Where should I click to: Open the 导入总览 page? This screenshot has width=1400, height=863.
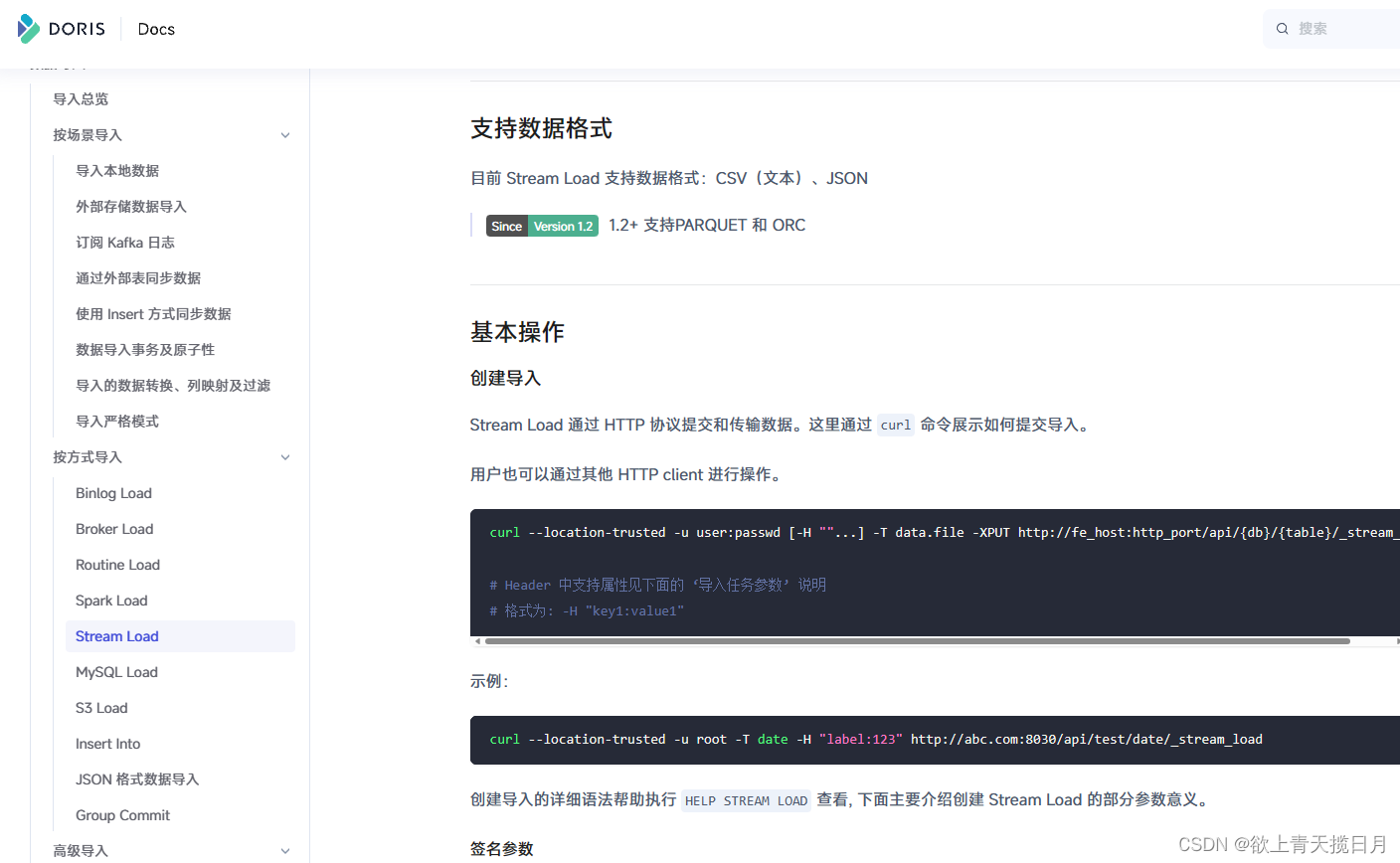[x=81, y=99]
